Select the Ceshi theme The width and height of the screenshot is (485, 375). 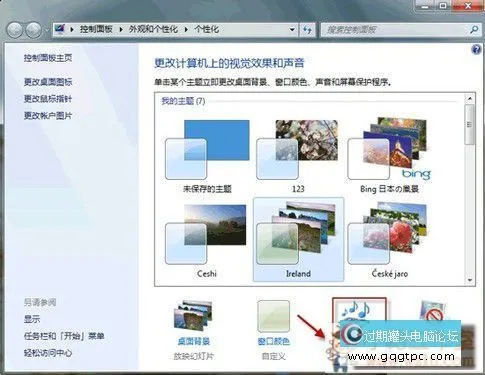pyautogui.click(x=207, y=239)
